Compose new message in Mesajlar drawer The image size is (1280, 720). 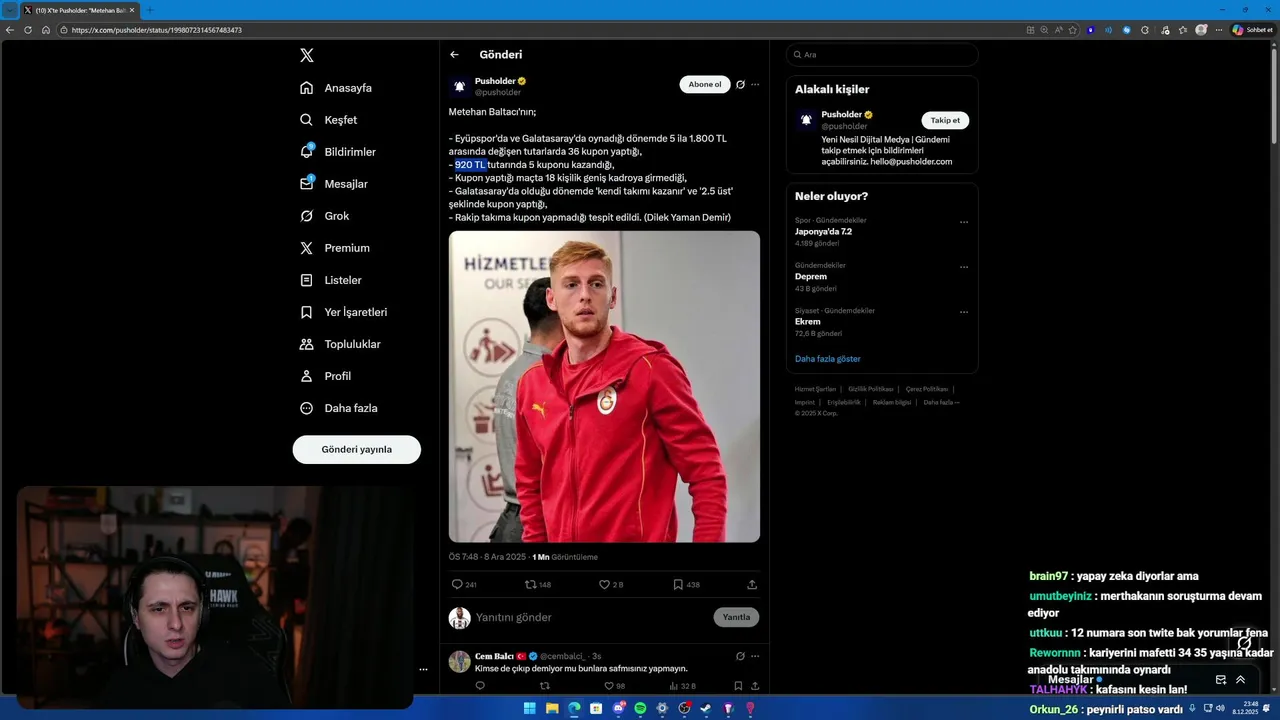click(x=1220, y=680)
